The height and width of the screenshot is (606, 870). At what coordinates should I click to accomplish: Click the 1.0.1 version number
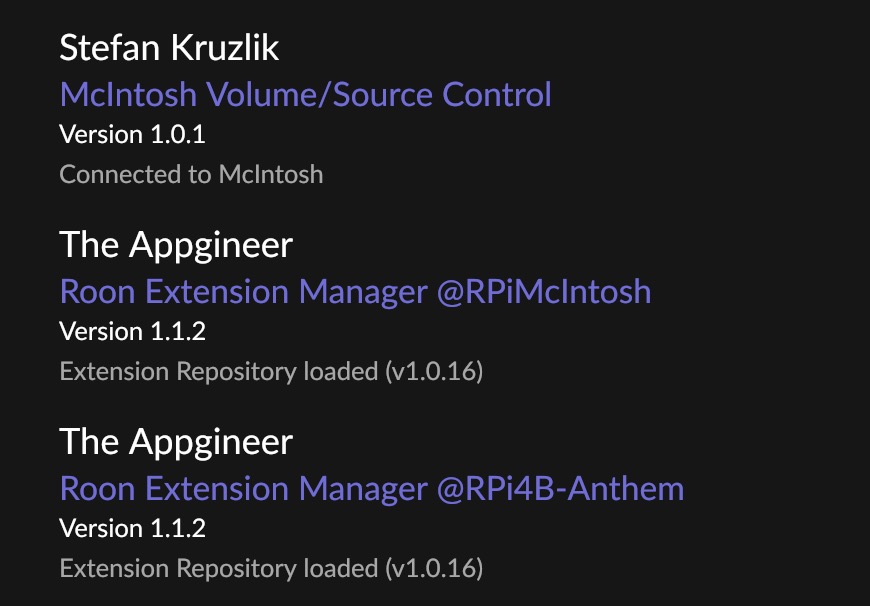click(x=178, y=134)
